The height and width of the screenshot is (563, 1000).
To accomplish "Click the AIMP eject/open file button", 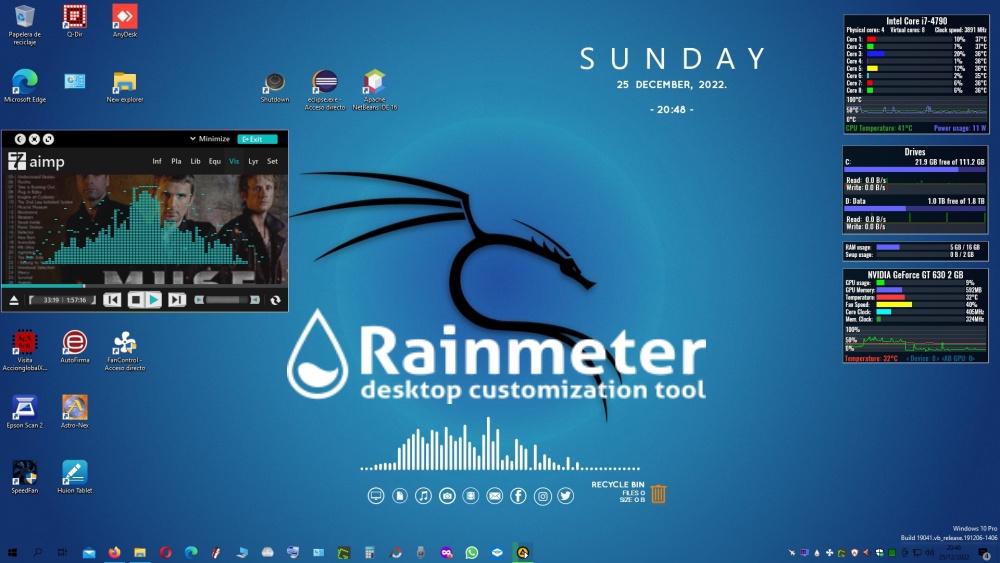I will (x=13, y=300).
